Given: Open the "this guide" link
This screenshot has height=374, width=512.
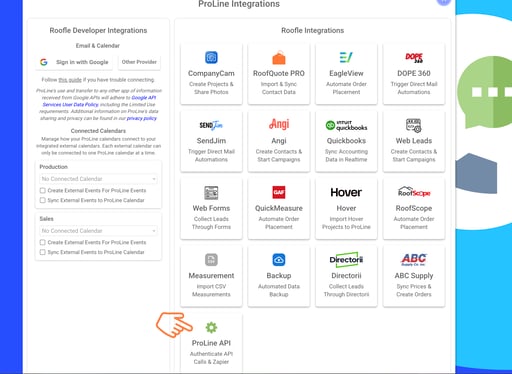Looking at the screenshot, I should 70,80.
